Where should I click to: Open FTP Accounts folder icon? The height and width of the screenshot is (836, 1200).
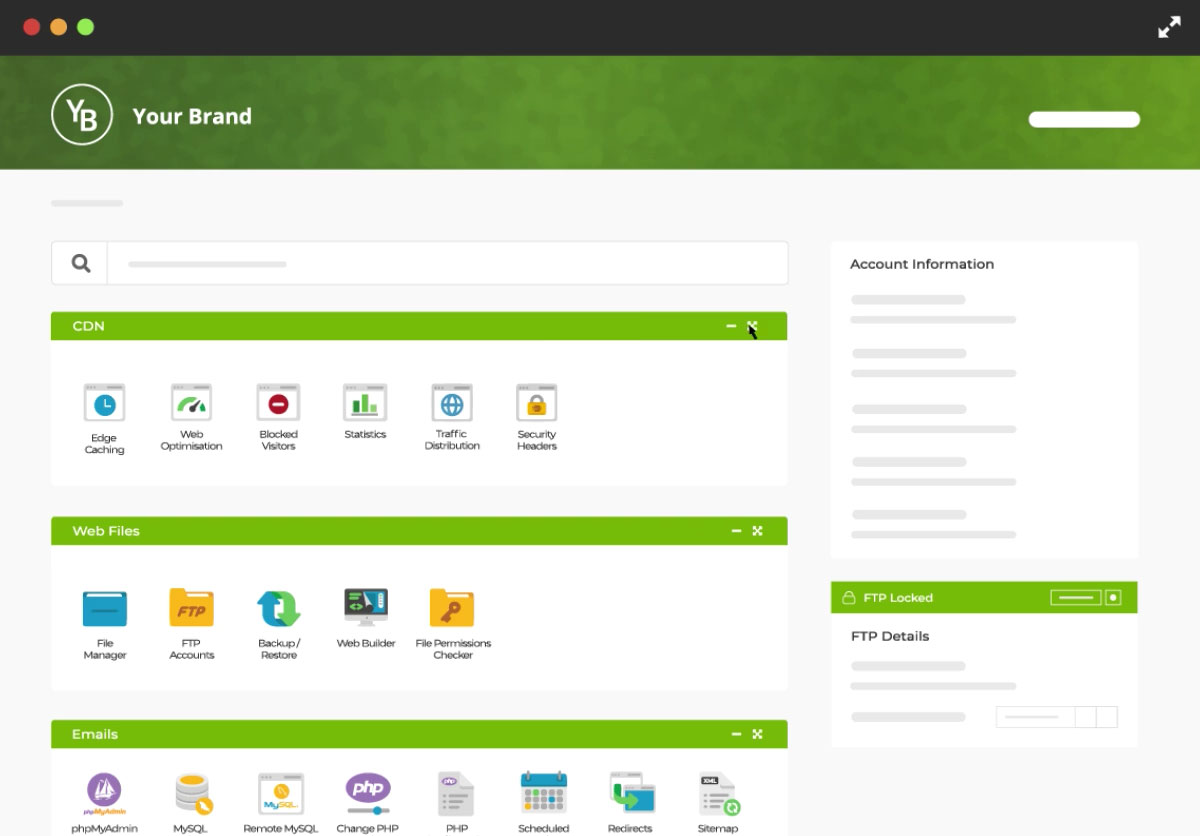pos(191,609)
